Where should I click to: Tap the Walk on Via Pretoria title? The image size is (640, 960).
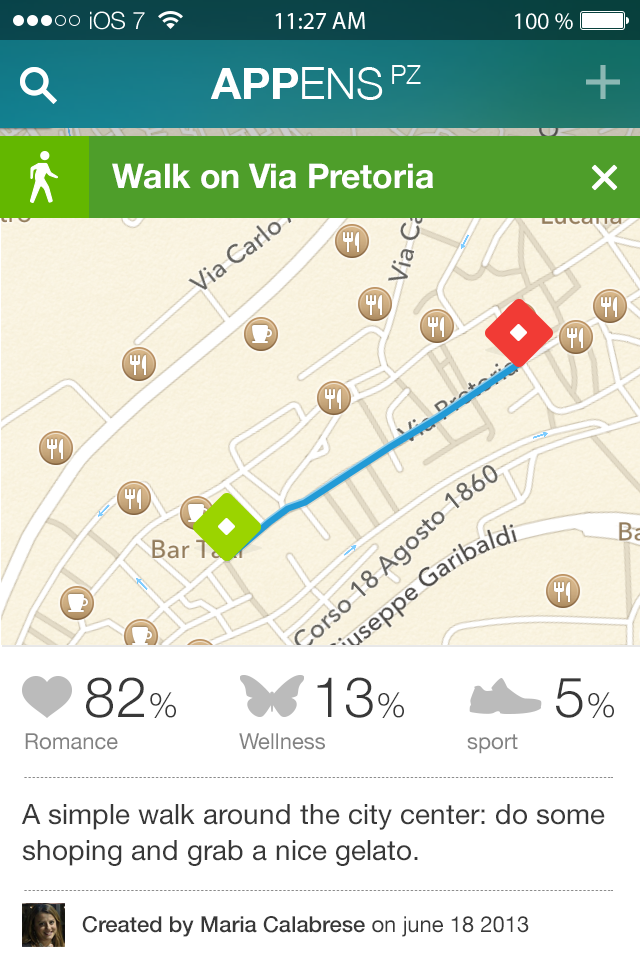click(273, 177)
